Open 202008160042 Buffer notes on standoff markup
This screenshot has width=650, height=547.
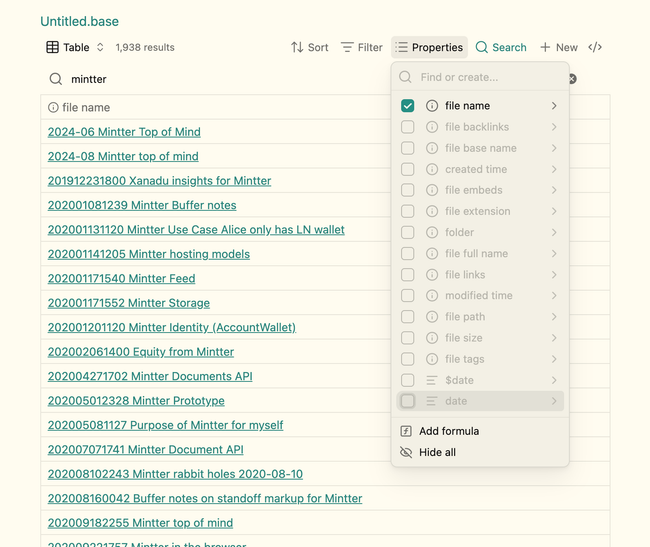(205, 499)
